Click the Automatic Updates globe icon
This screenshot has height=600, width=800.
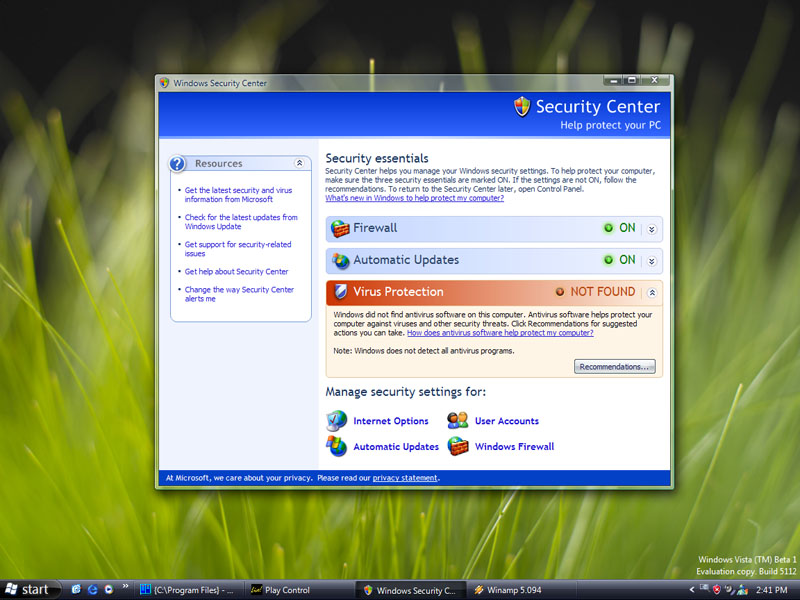[340, 261]
